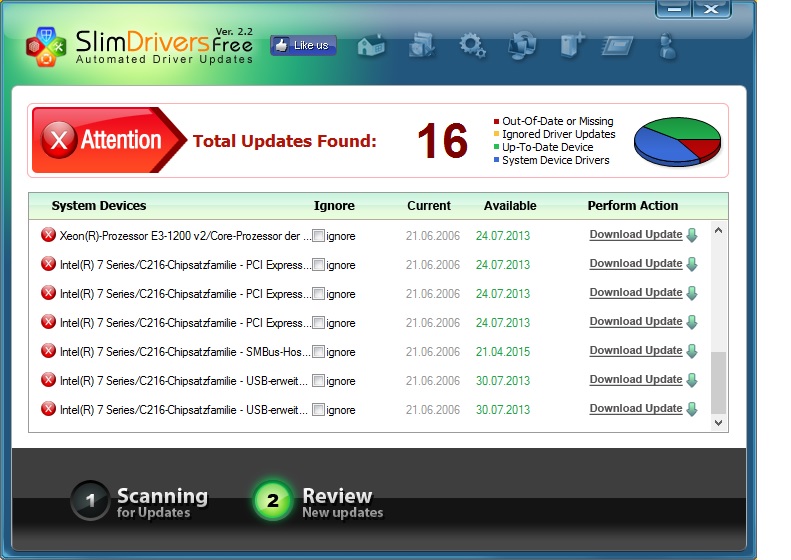Screen dimensions: 791x560
Task: Click the Ignore column header
Action: 334,206
